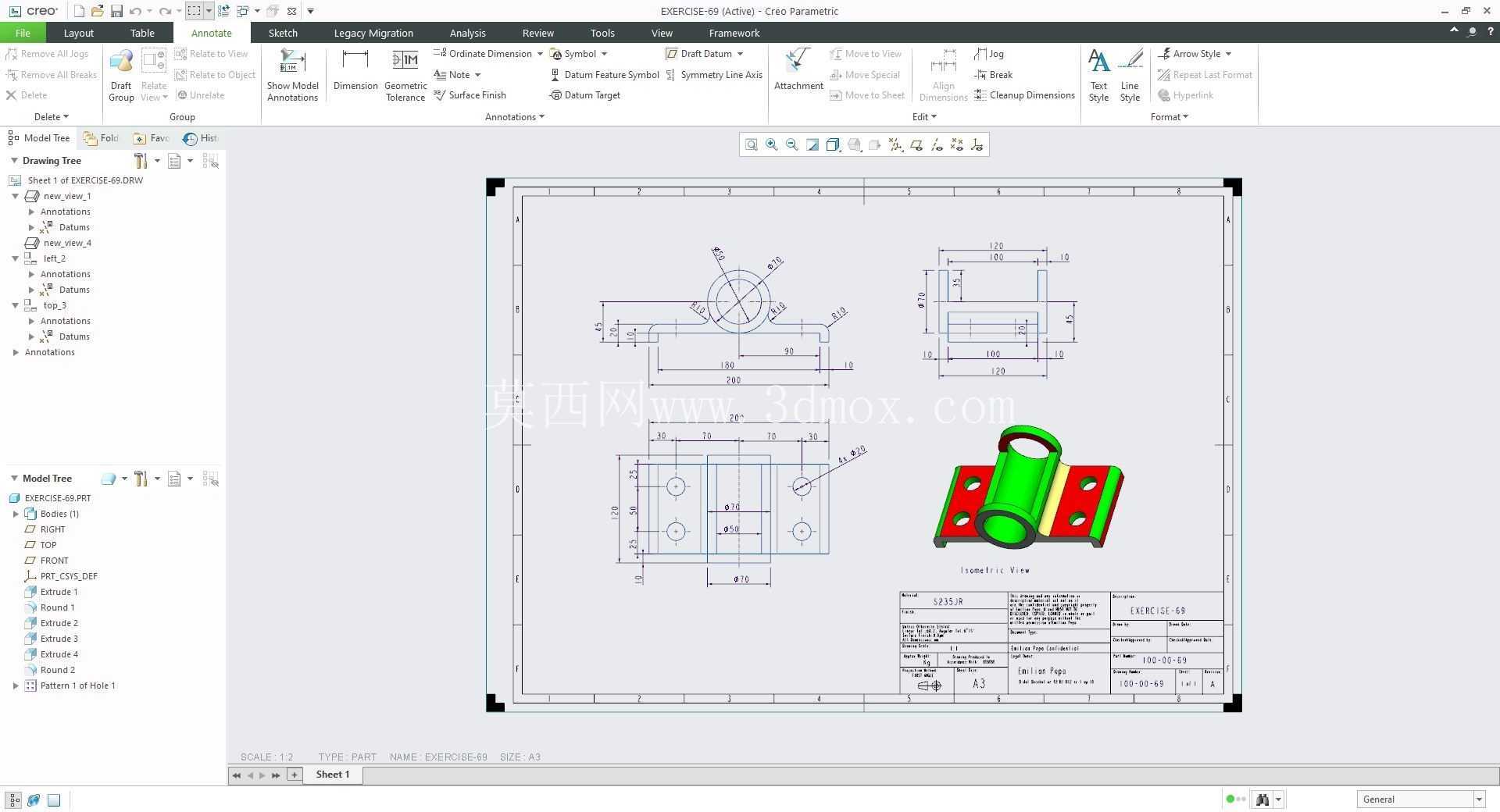Click the Sheet 1 tab at bottom

(333, 775)
